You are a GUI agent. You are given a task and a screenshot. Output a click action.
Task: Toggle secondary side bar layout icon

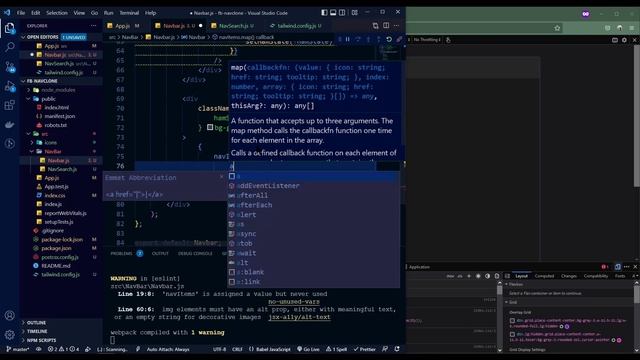click(x=342, y=13)
